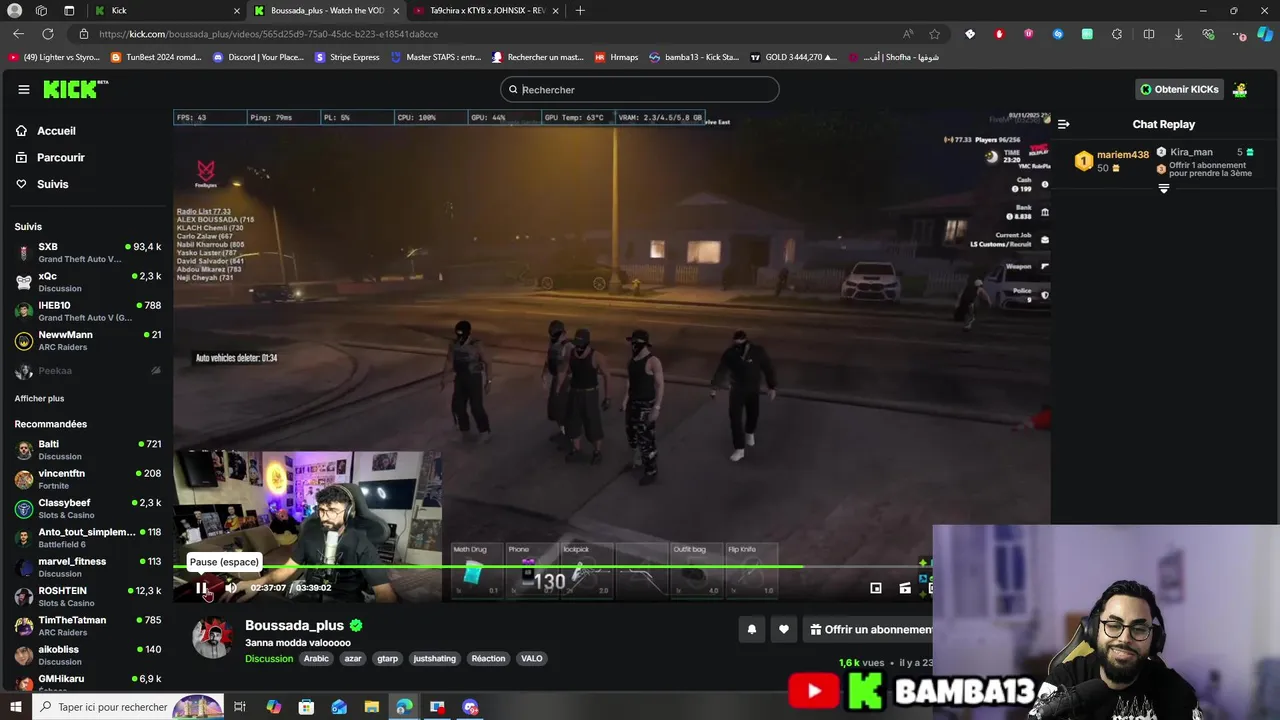
Task: Open Balti recommended channel
Action: click(x=88, y=450)
